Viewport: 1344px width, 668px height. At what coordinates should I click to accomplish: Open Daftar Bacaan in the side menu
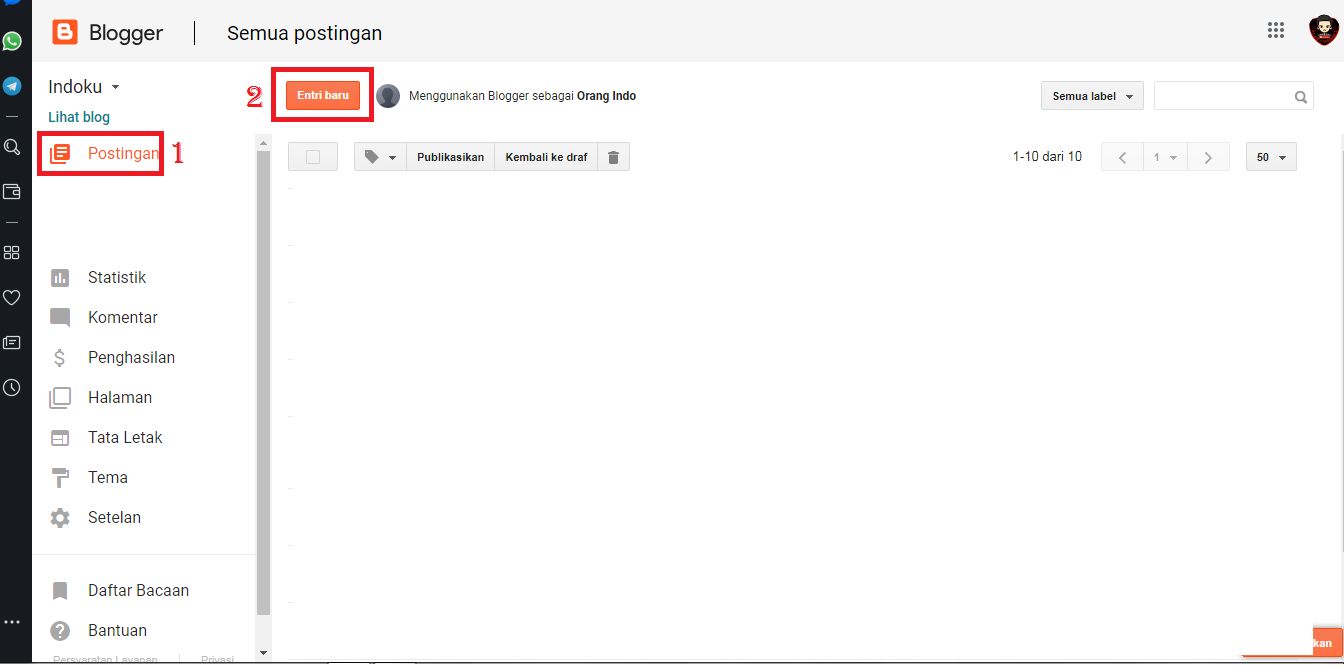point(119,590)
